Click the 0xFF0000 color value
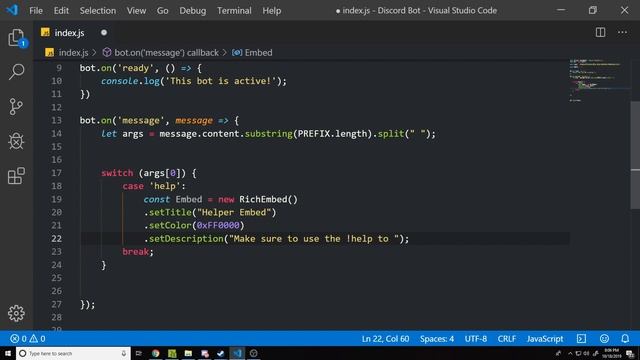Viewport: 640px width, 360px height. [x=218, y=225]
